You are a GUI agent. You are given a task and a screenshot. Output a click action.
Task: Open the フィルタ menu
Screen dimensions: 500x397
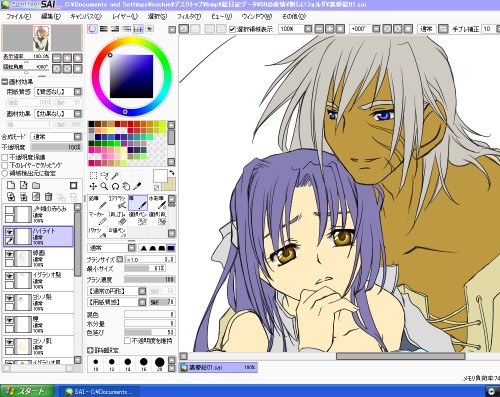(189, 16)
